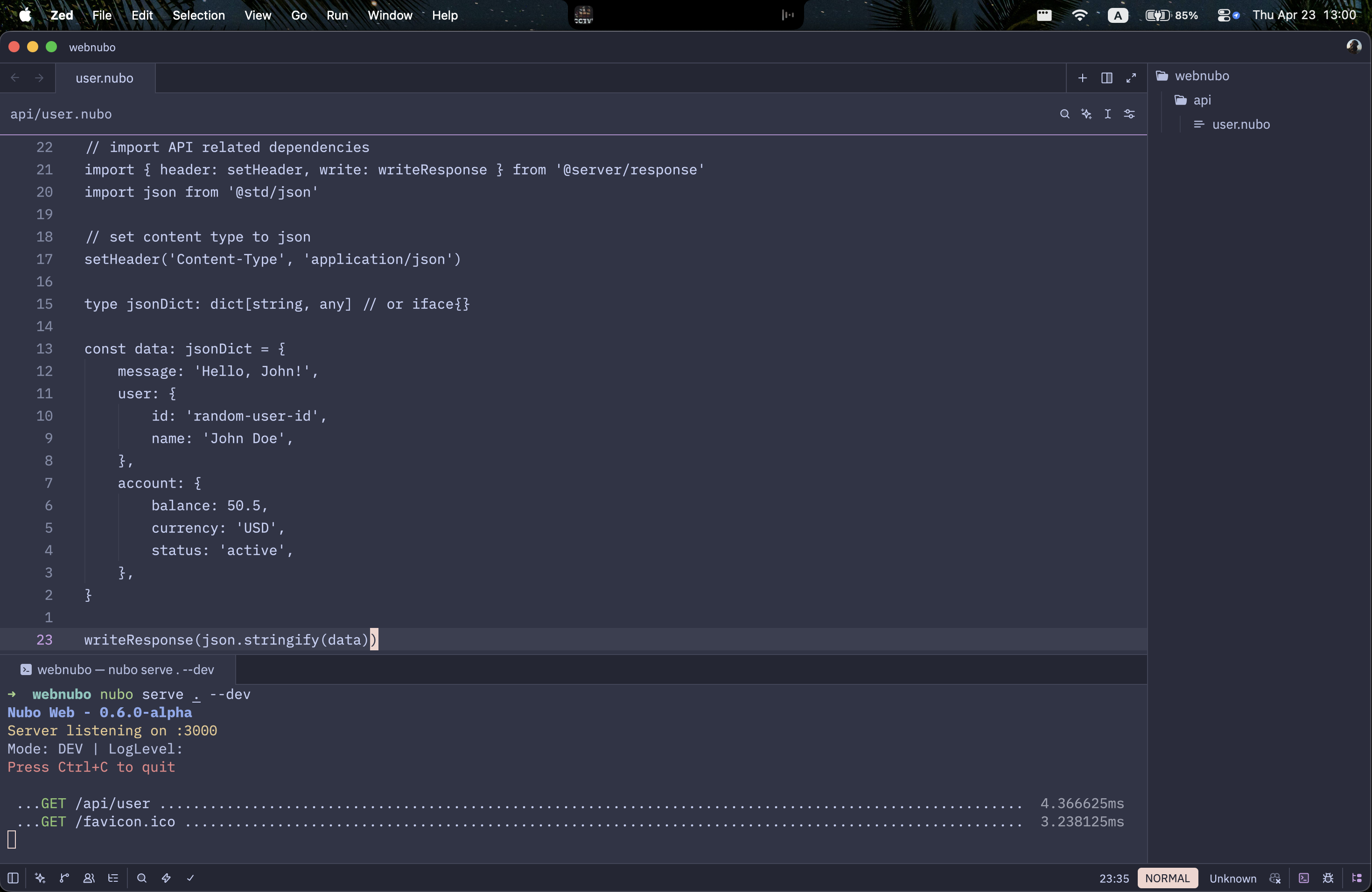Screen dimensions: 1372x892
Task: Split the editor pane using the split icon
Action: (1107, 78)
